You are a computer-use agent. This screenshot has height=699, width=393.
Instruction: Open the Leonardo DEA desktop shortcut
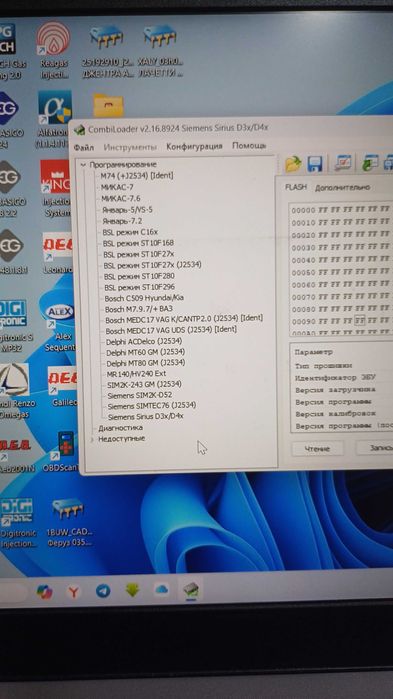[x=57, y=253]
